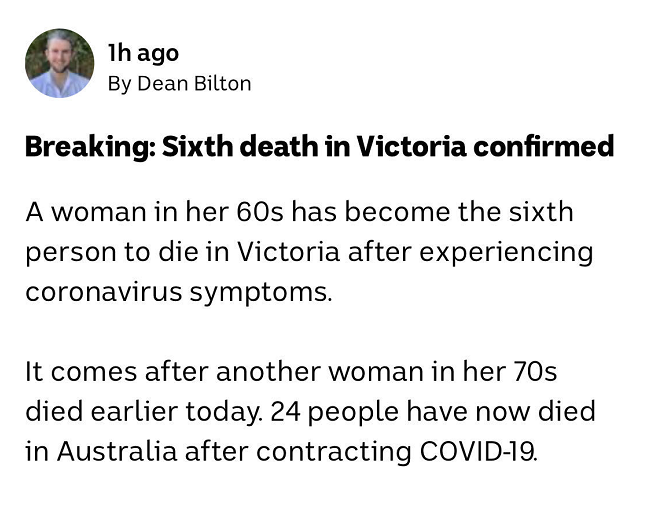Click the number '24' in the second paragraph
This screenshot has width=646, height=507.
[286, 411]
